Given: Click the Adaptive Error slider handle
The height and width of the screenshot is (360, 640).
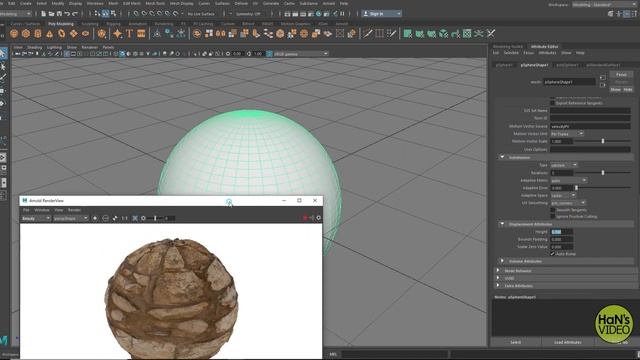Looking at the screenshot, I should (576, 187).
